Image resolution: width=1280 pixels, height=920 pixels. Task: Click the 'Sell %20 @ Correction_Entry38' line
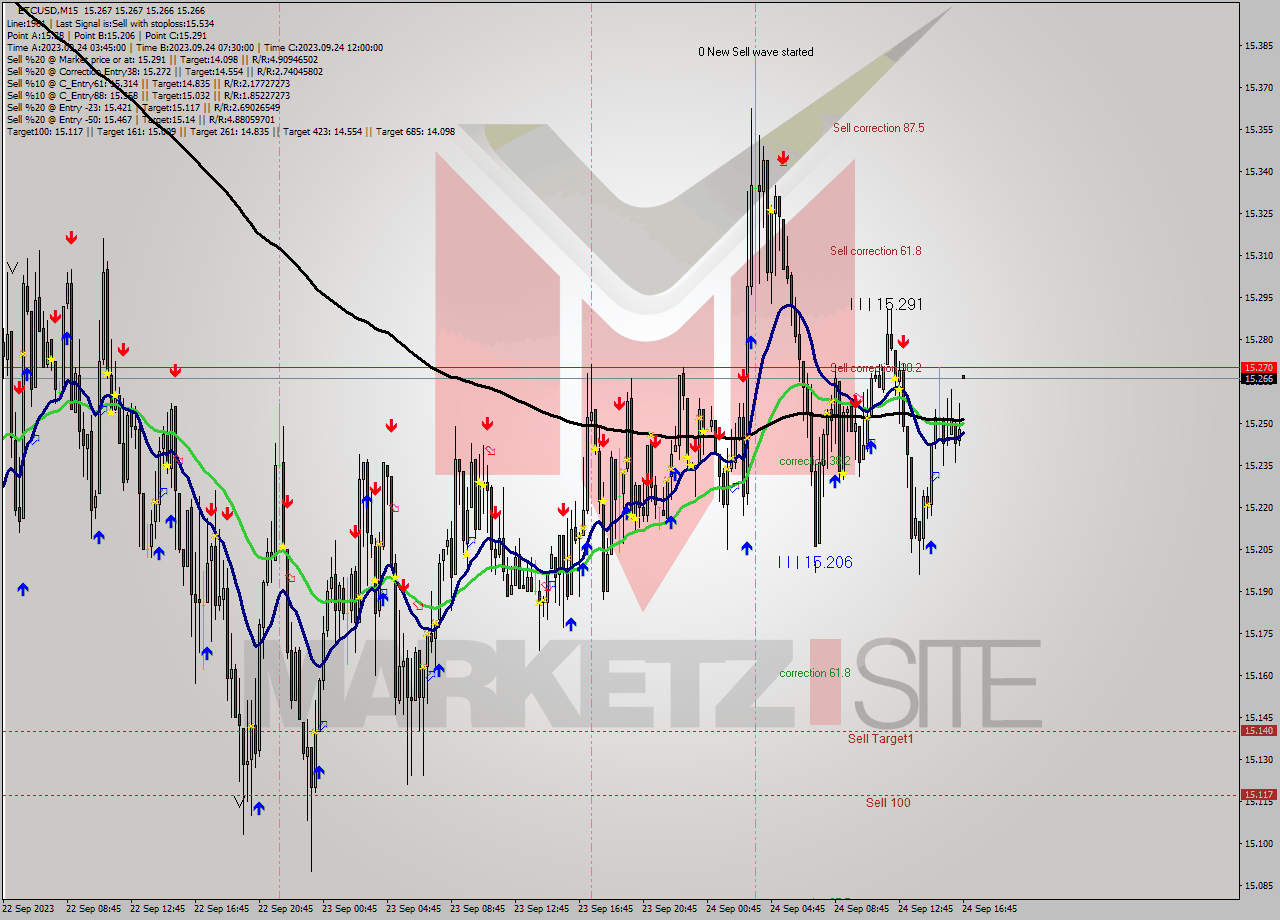pos(164,72)
